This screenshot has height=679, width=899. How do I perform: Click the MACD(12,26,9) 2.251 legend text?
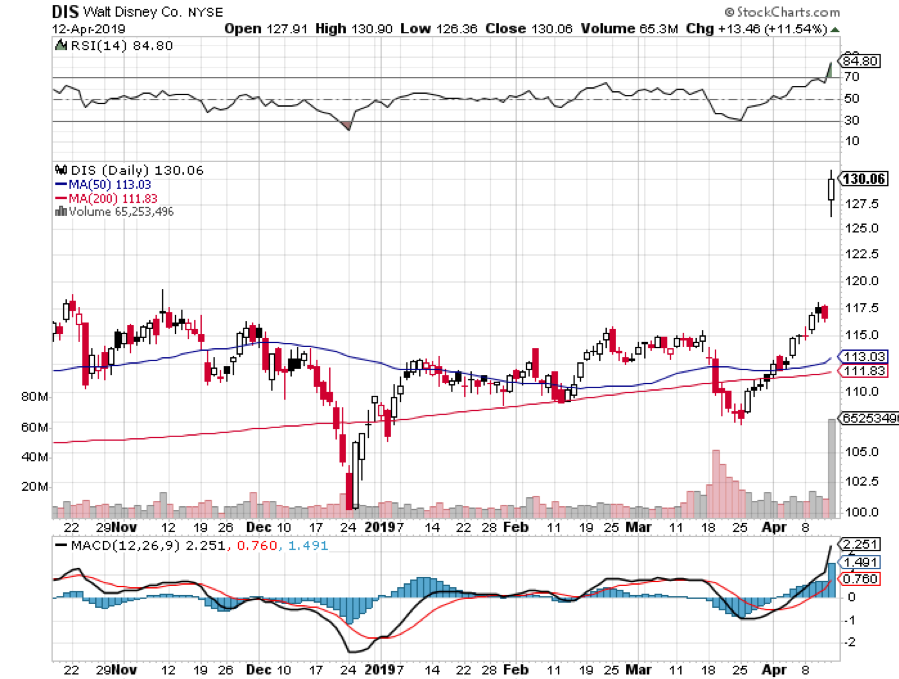[148, 545]
